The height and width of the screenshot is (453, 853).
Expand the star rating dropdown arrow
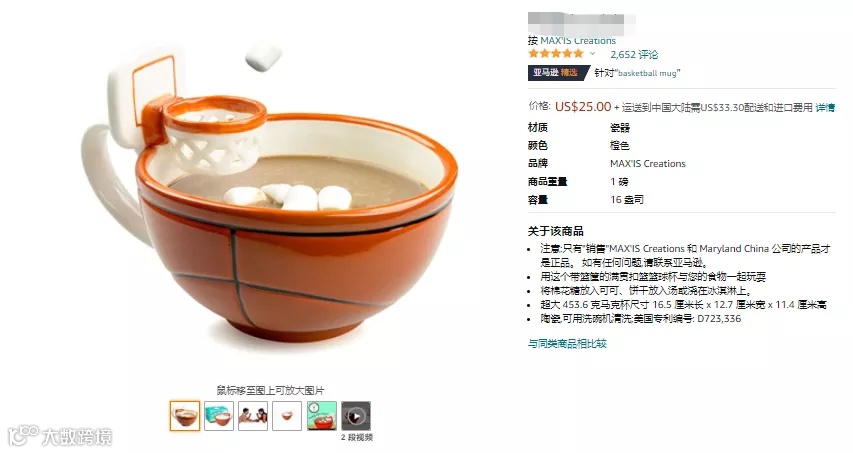[592, 54]
